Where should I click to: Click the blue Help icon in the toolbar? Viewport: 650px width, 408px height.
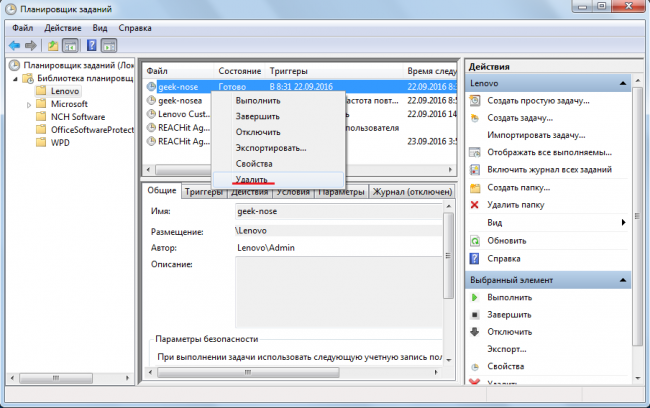[92, 46]
